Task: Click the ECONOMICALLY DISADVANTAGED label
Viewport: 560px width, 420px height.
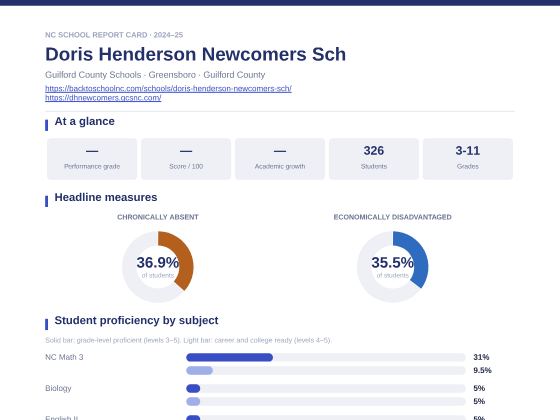Action: click(392, 217)
